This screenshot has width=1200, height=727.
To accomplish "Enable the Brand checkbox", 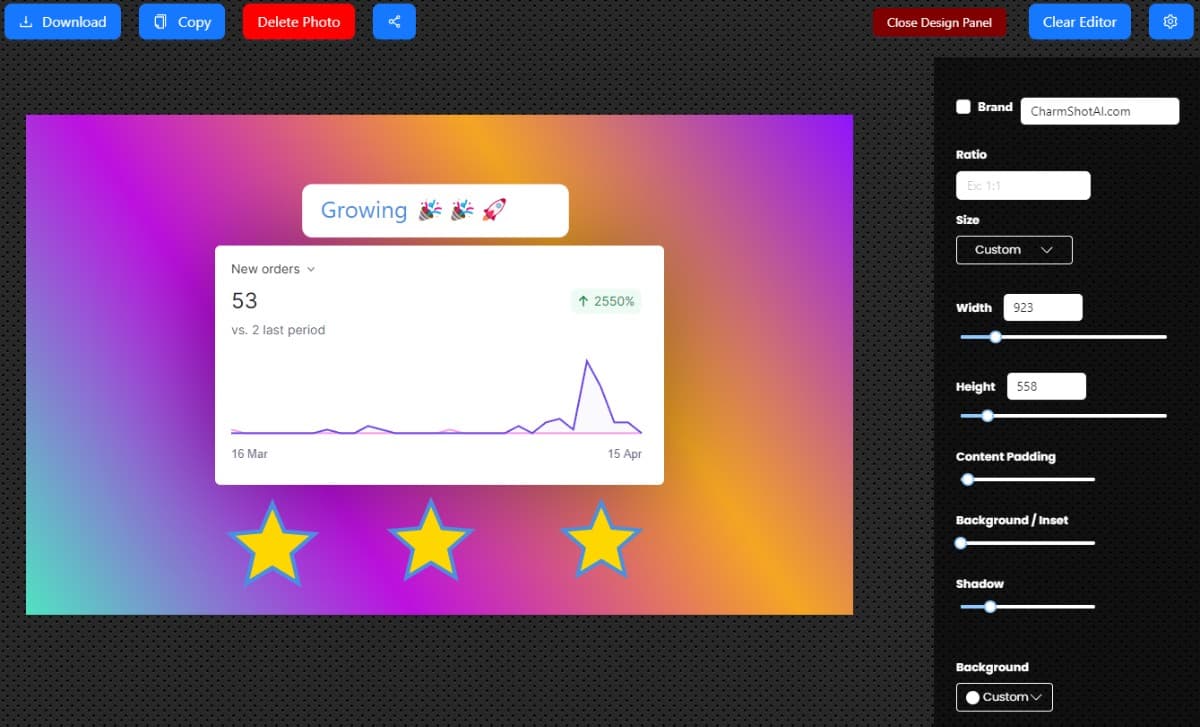I will (963, 107).
